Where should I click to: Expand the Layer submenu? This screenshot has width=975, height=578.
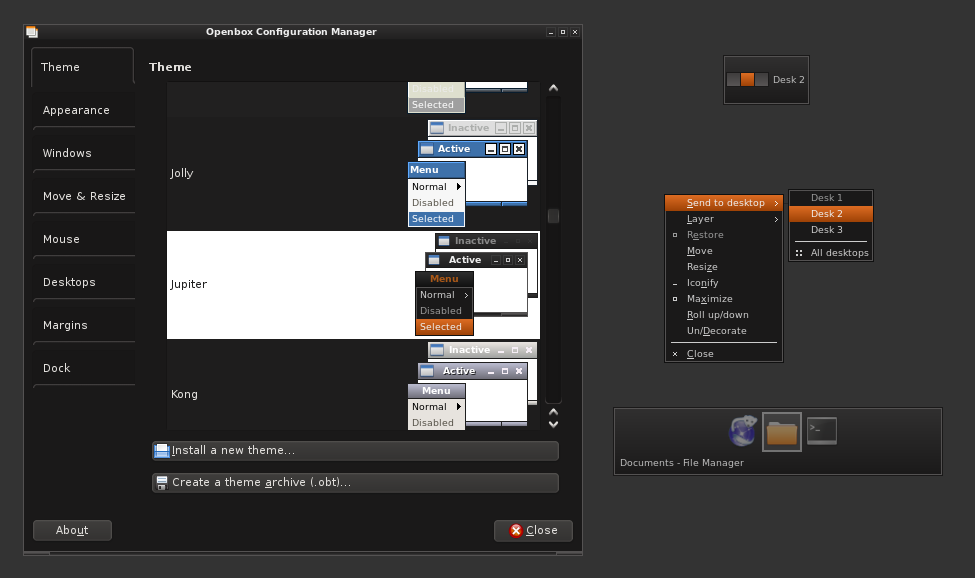click(724, 219)
